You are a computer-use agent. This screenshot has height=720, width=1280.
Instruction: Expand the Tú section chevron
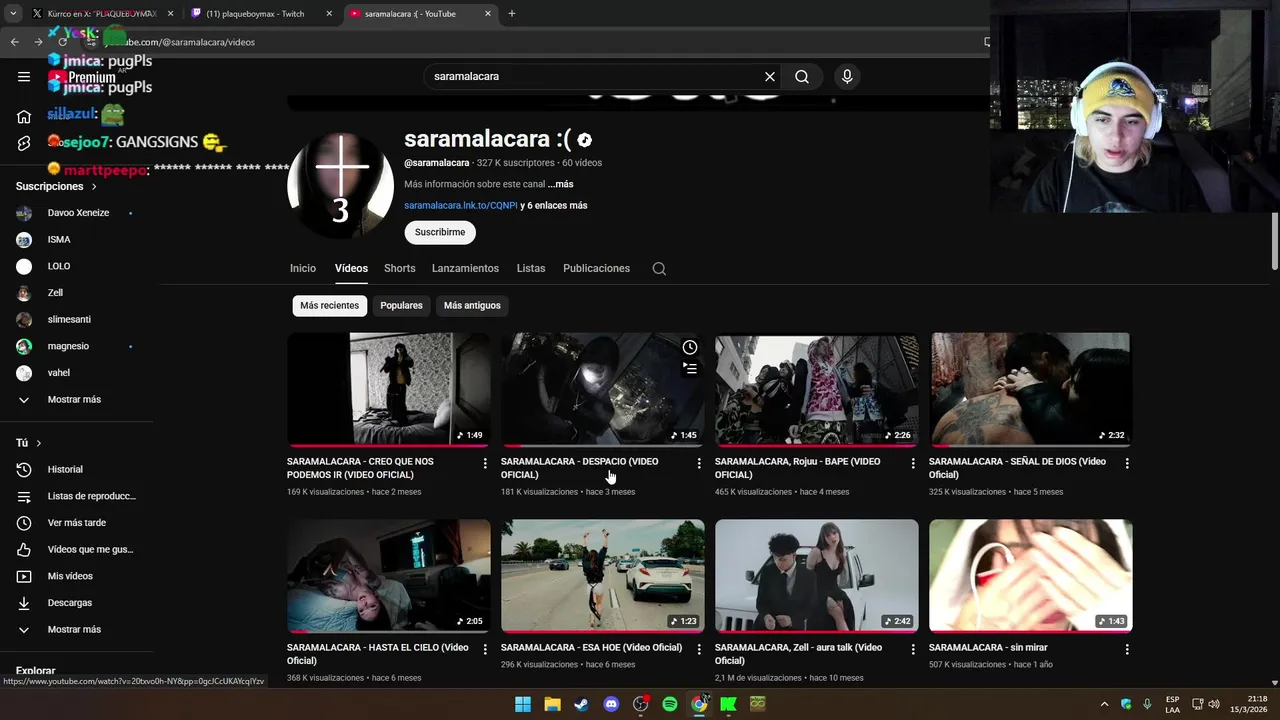(39, 443)
